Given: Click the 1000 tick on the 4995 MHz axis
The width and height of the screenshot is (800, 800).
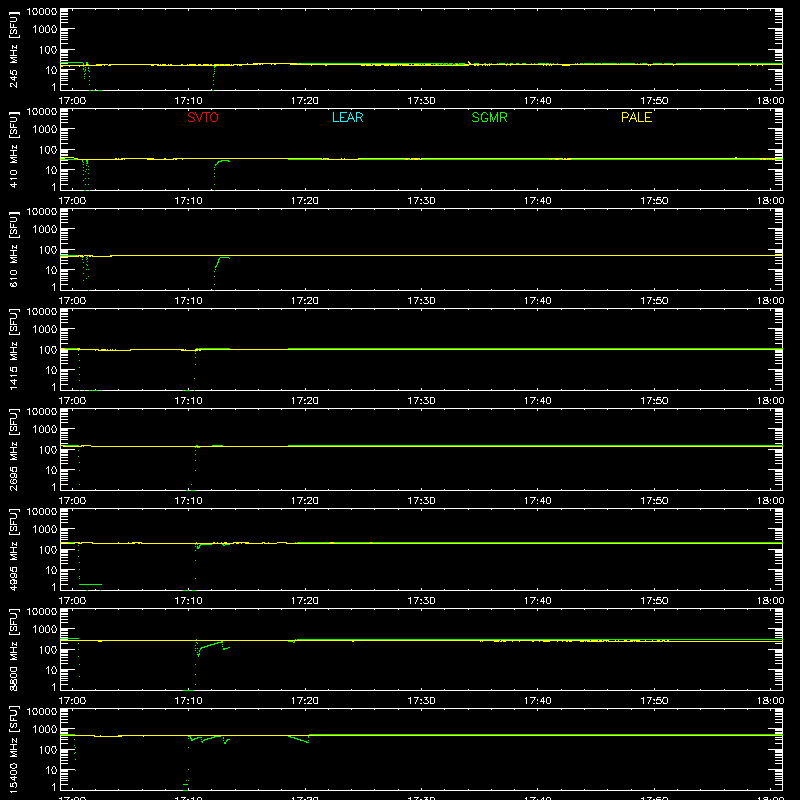Looking at the screenshot, I should tap(45, 530).
